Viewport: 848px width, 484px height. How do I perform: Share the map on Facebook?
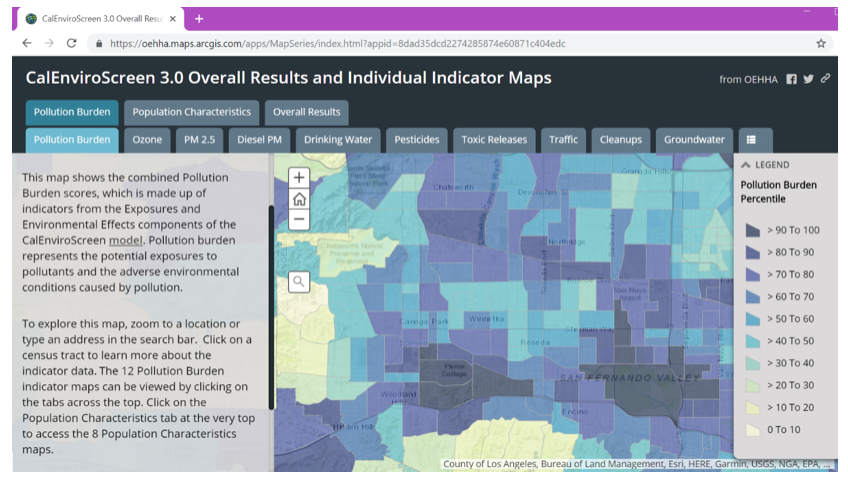791,79
